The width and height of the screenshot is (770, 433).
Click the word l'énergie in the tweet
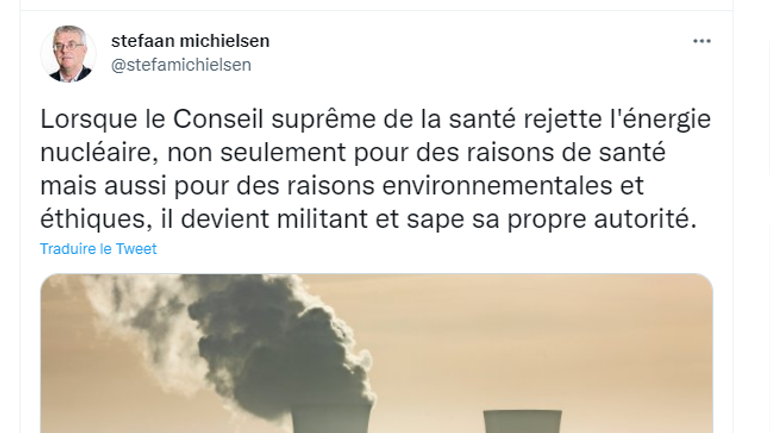[660, 119]
